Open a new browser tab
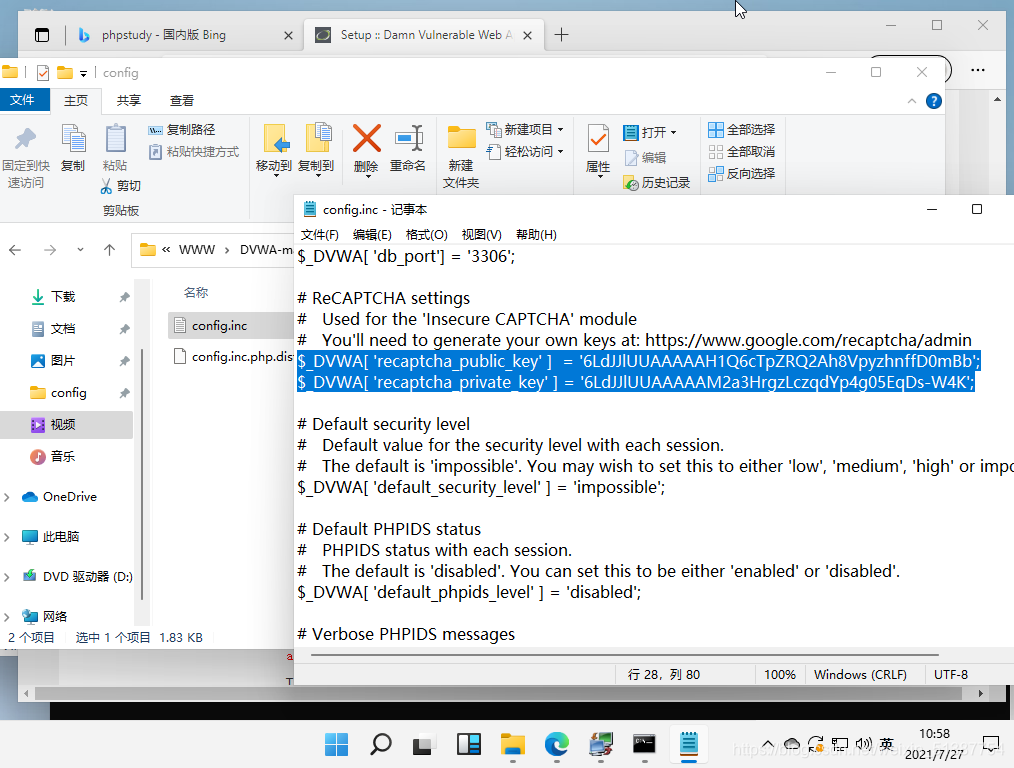The image size is (1014, 768). [x=561, y=35]
